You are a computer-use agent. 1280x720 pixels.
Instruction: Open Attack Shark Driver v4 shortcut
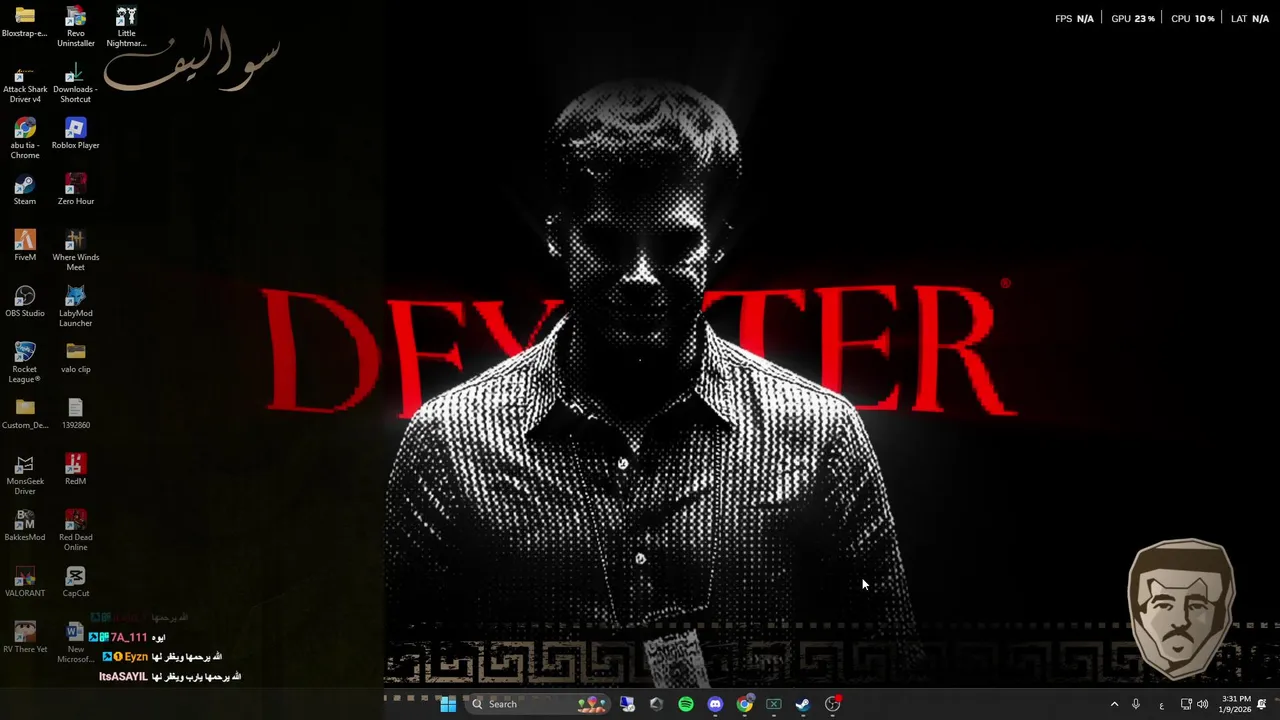[x=25, y=83]
